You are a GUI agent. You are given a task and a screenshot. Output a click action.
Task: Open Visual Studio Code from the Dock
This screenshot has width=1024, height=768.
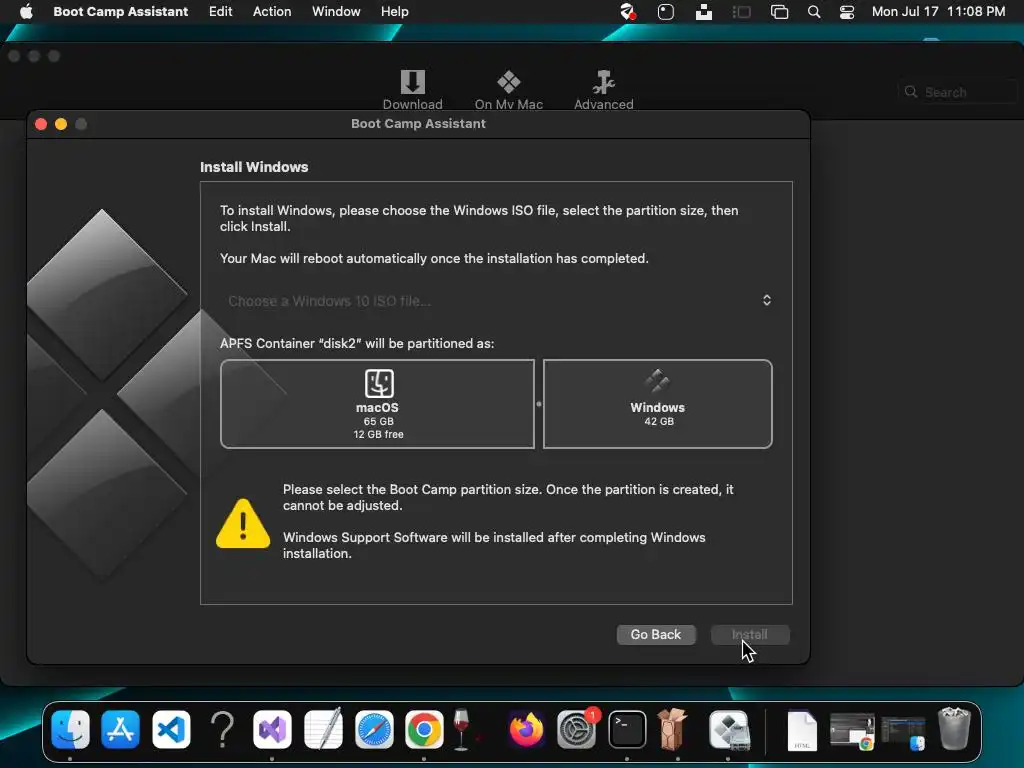click(171, 729)
